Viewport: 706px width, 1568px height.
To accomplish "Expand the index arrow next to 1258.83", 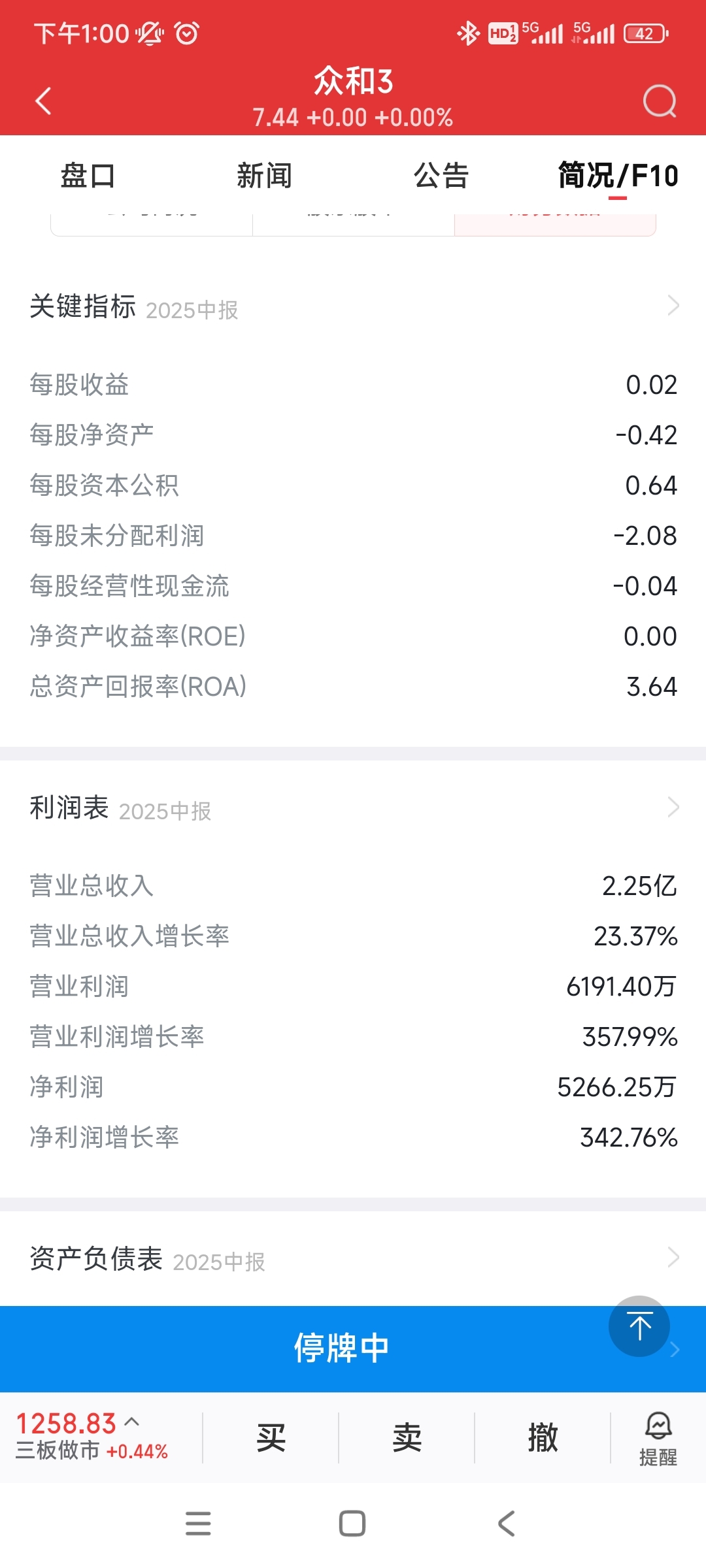I will pyautogui.click(x=131, y=1421).
